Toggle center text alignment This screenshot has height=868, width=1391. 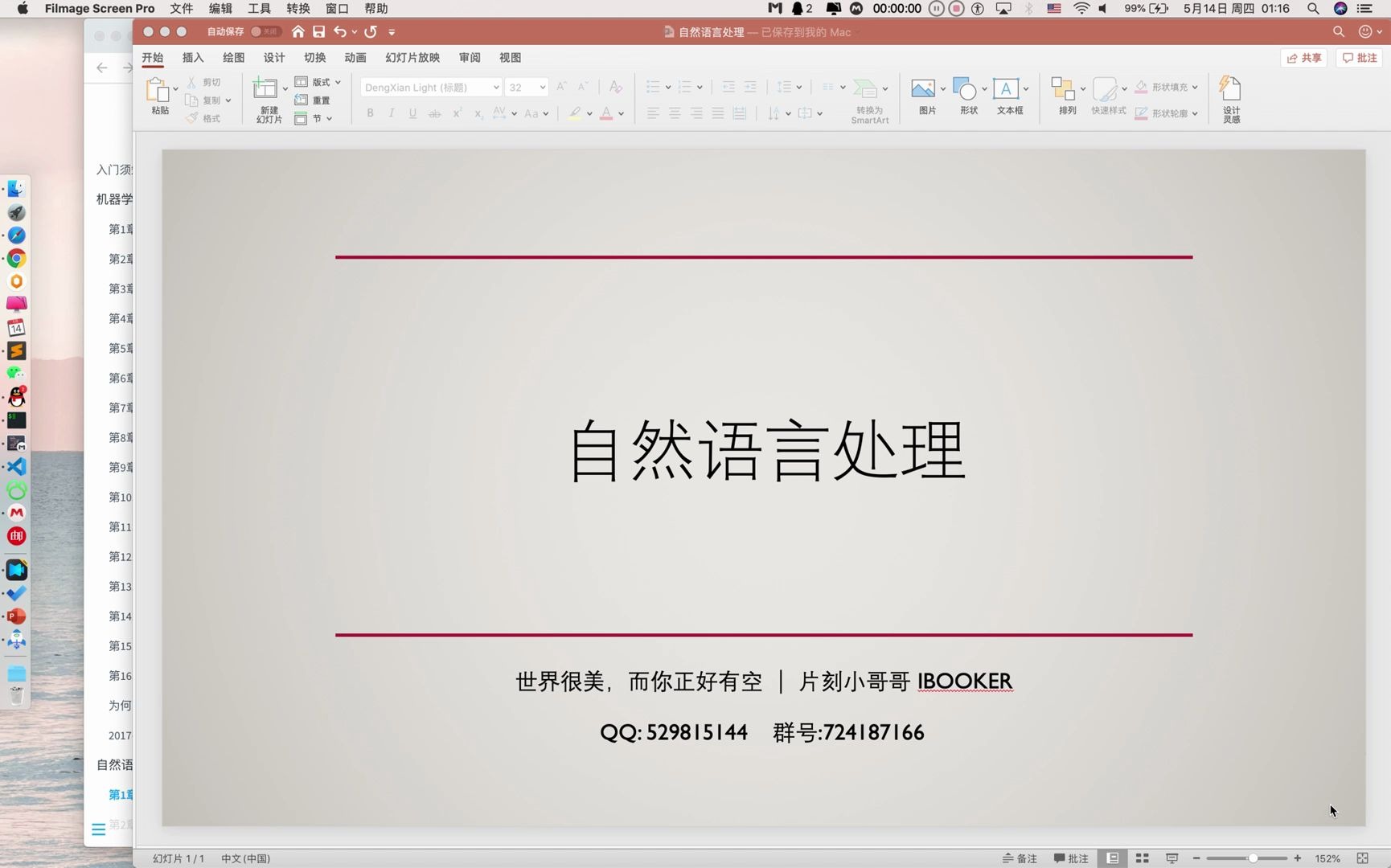point(675,113)
